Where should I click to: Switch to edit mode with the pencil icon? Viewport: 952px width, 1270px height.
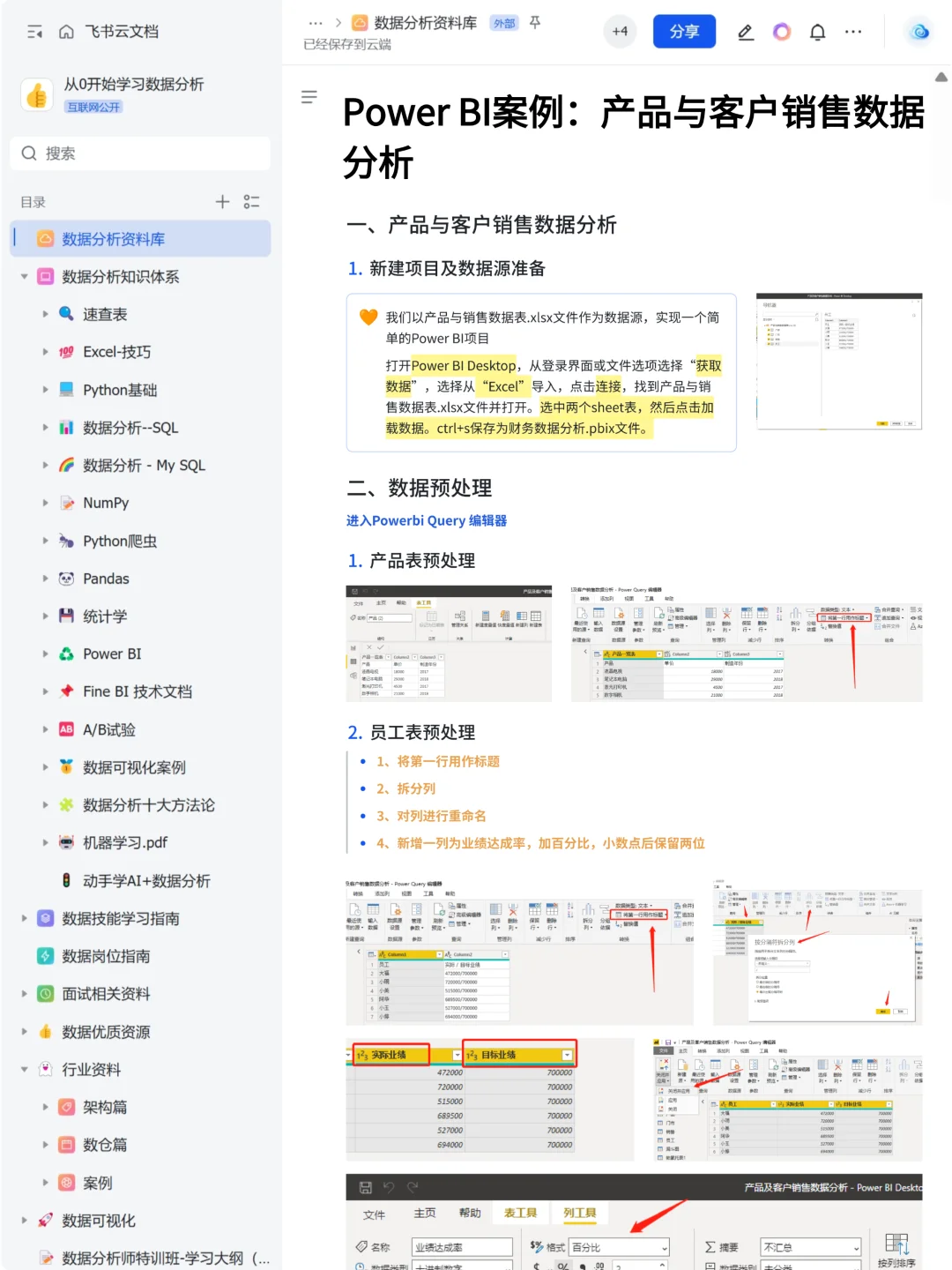click(746, 32)
